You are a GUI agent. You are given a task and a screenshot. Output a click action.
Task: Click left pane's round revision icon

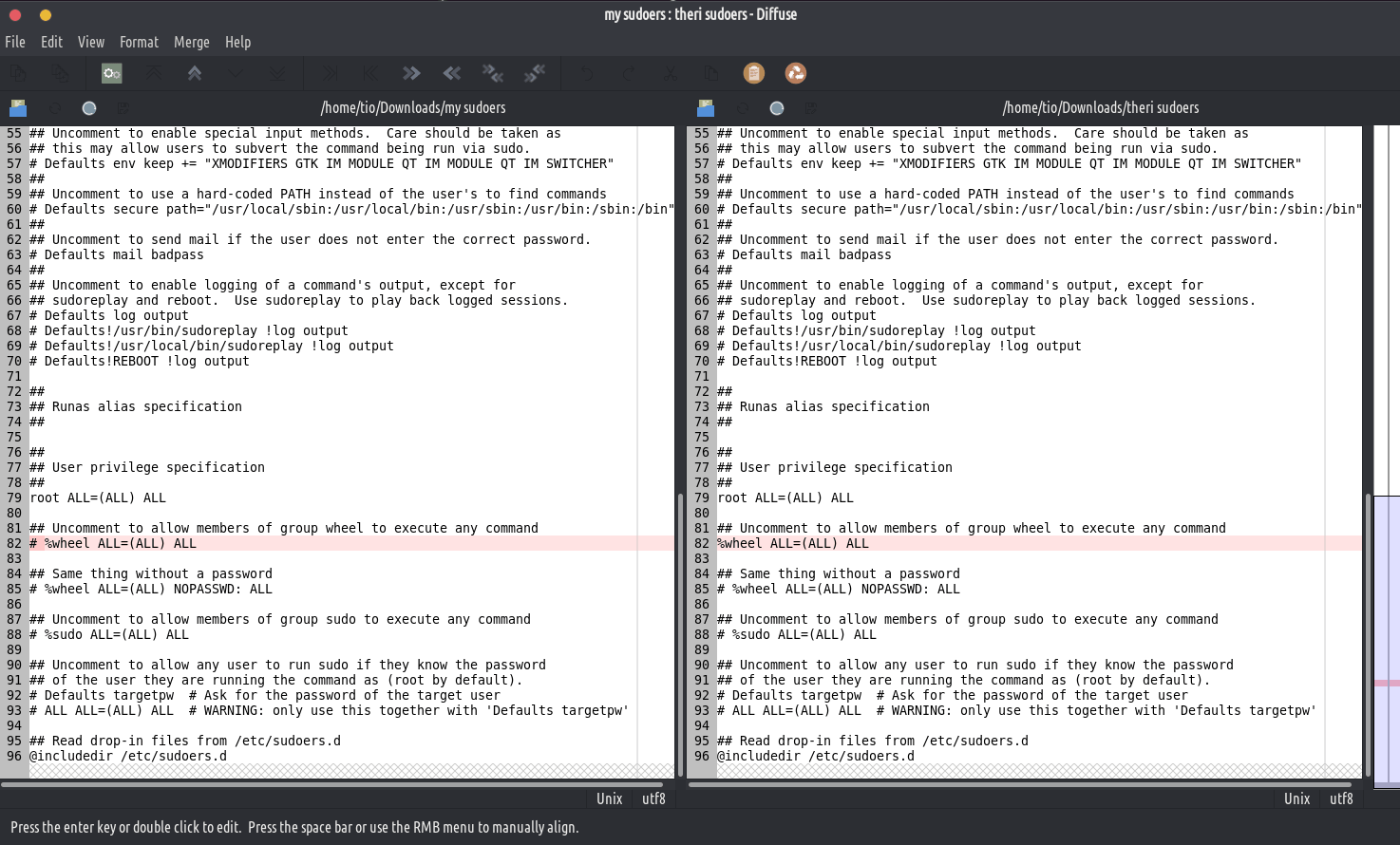[89, 108]
